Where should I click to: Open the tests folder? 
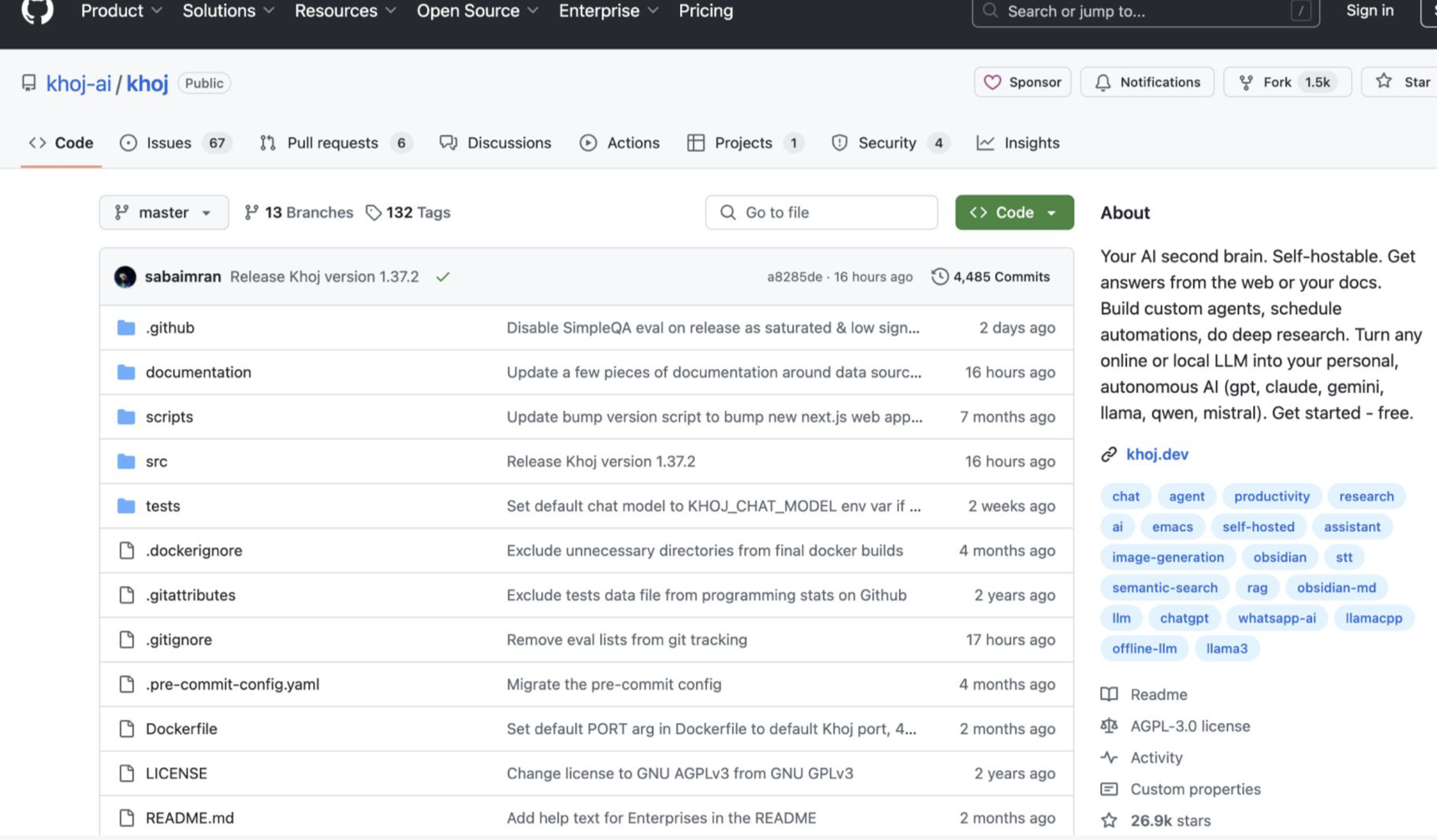coord(163,505)
